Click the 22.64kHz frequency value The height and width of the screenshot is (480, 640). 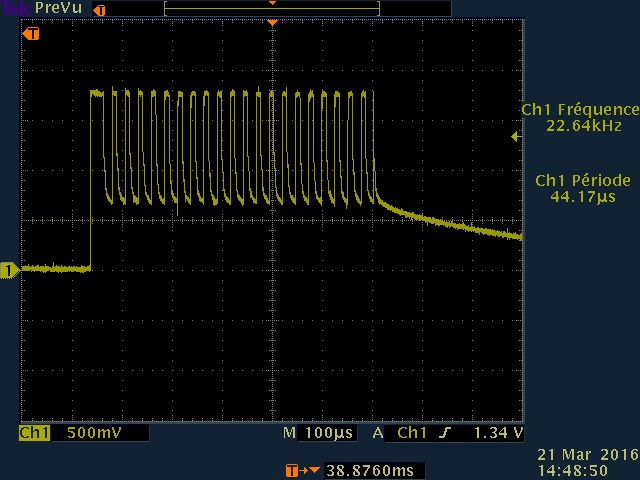(584, 126)
